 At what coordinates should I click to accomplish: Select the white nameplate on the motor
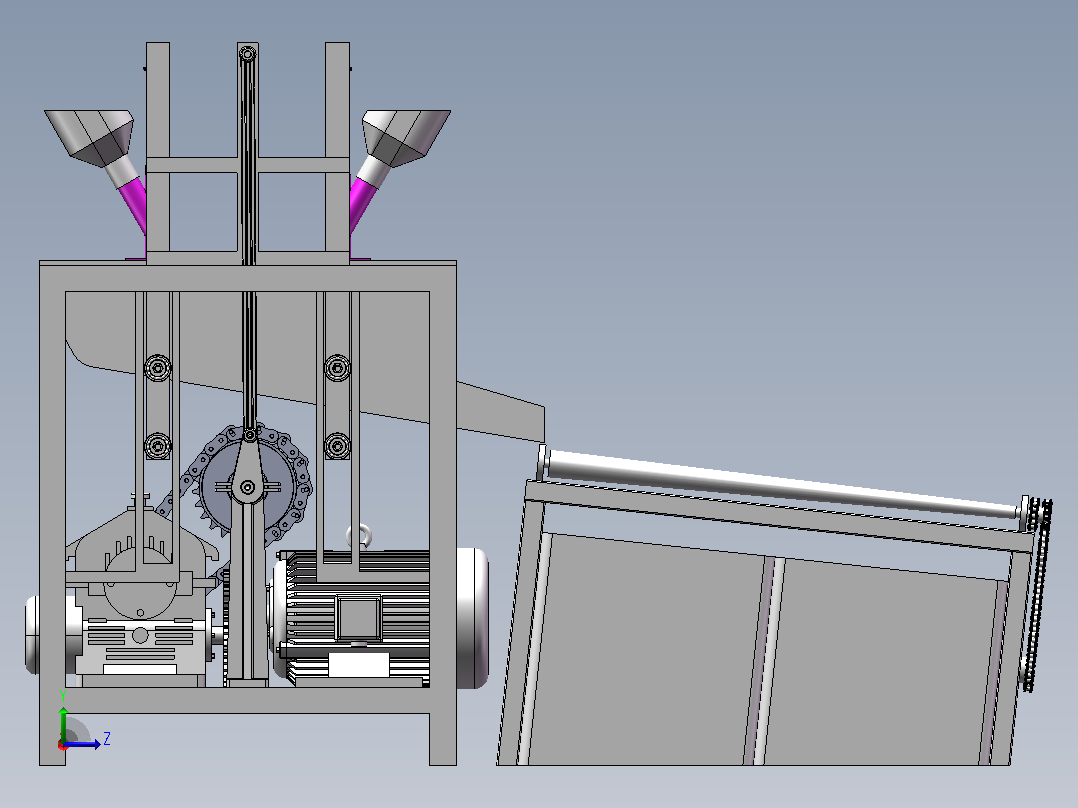[359, 665]
